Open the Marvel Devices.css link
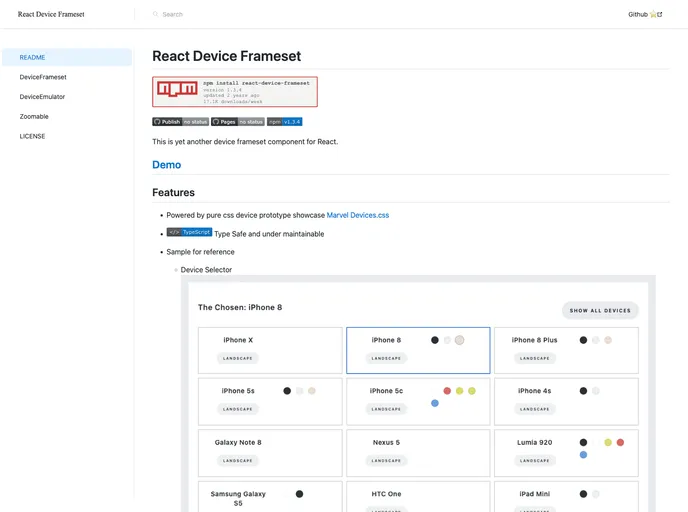The width and height of the screenshot is (688, 512). coord(358,215)
